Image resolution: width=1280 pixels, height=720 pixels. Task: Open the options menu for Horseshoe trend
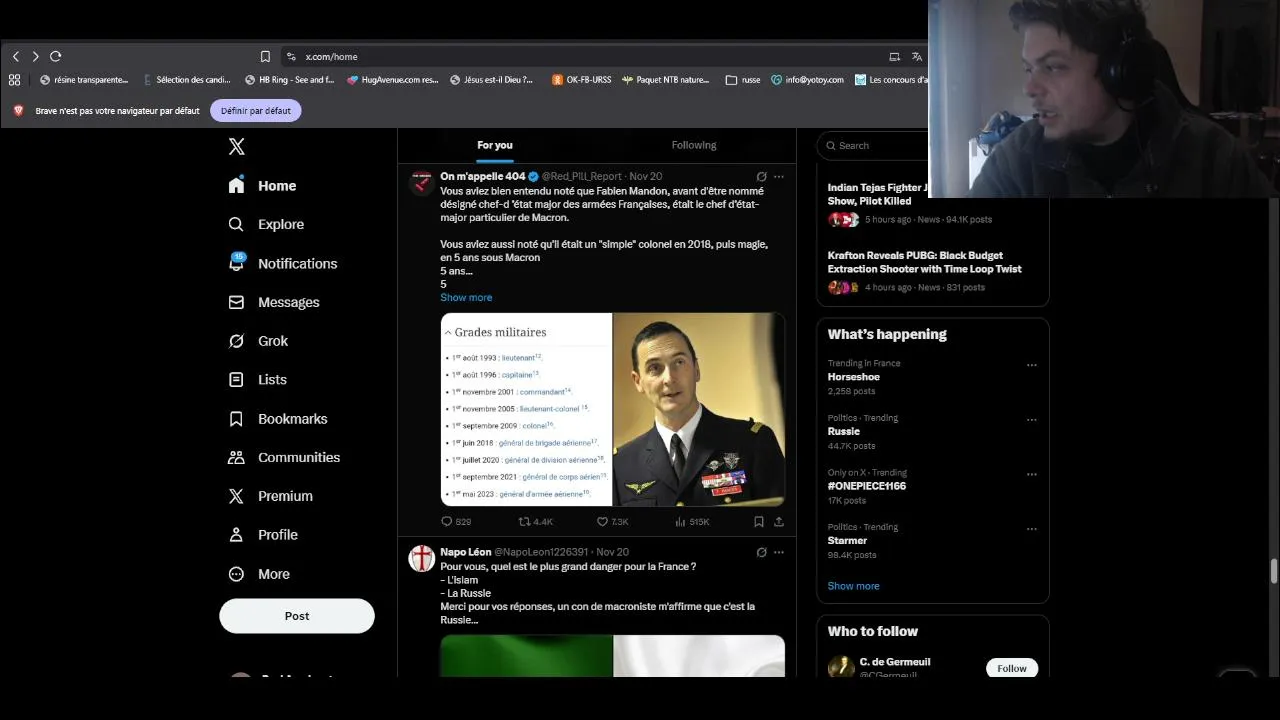(1032, 365)
